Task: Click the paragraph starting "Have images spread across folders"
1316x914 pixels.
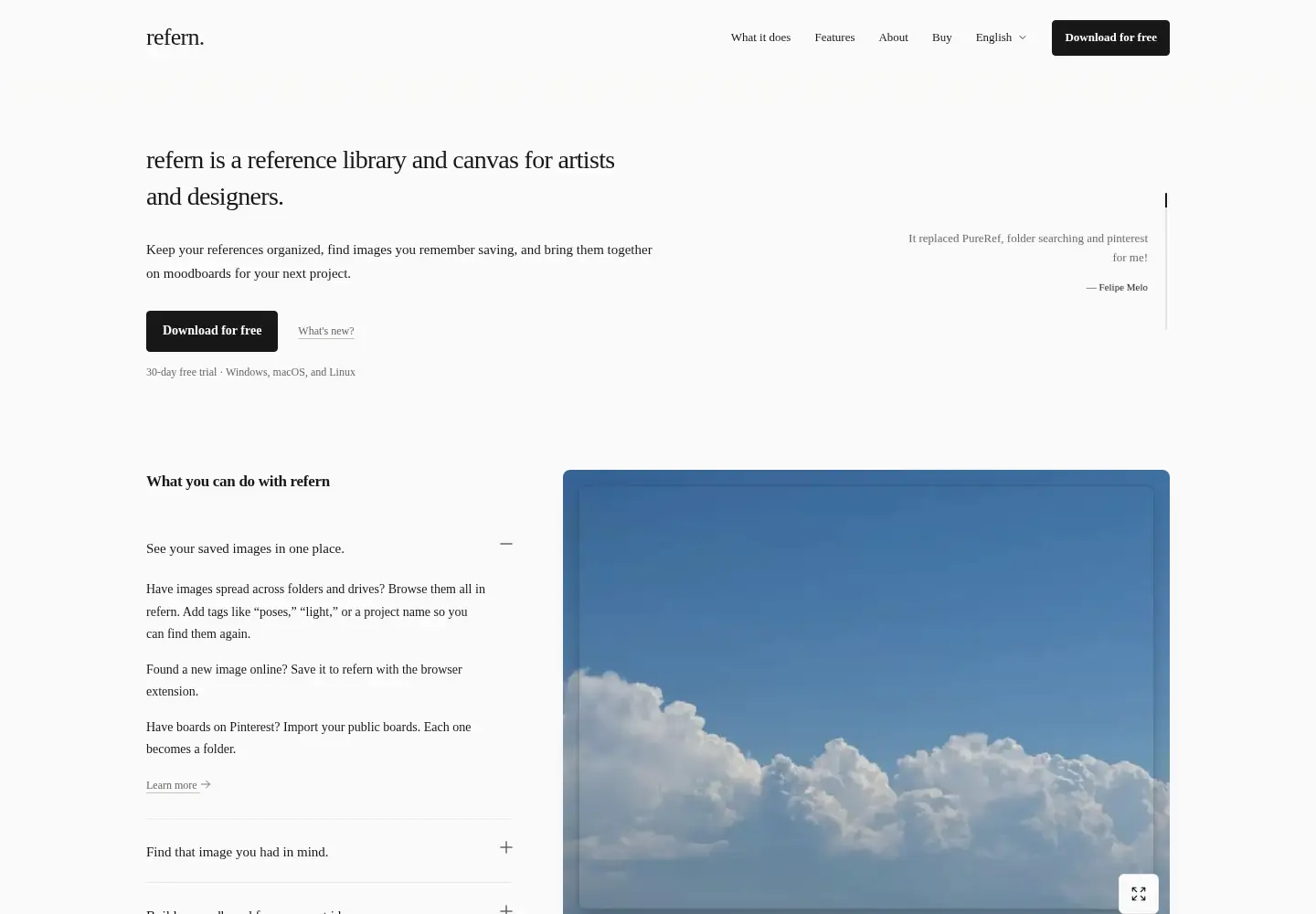Action: 315,611
